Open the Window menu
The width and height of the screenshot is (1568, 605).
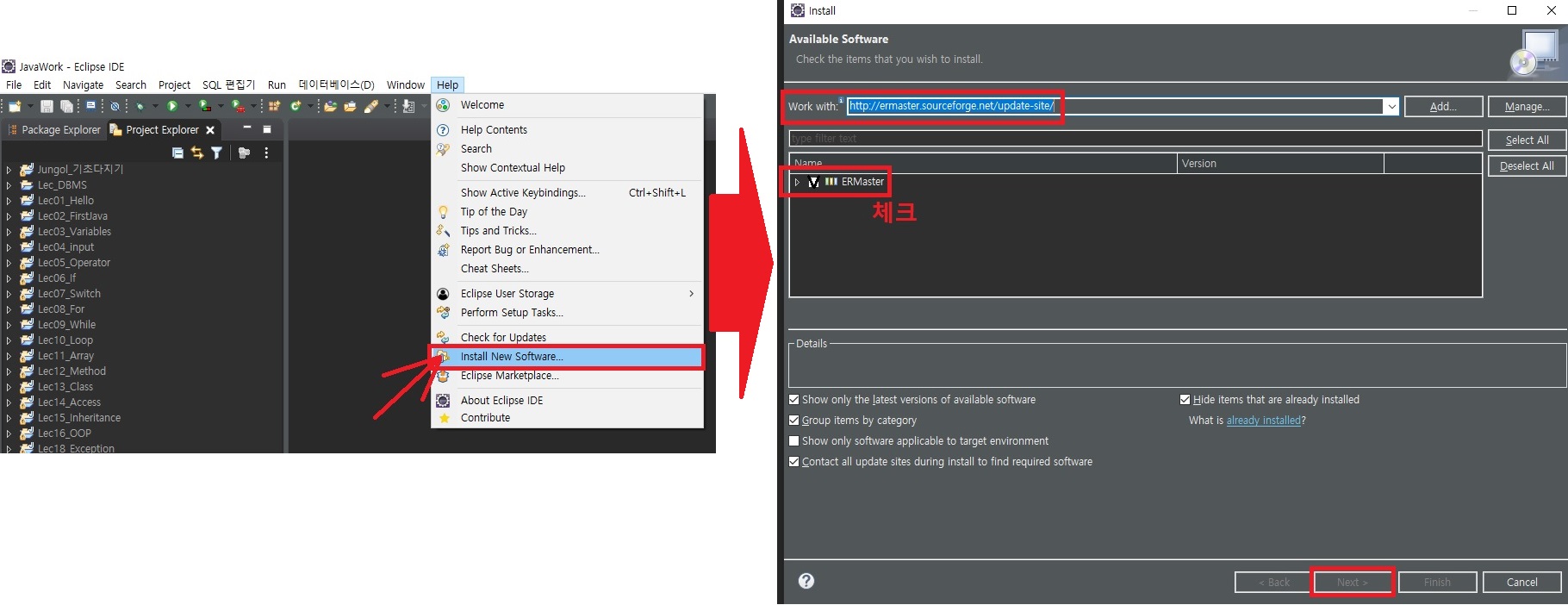tap(405, 85)
